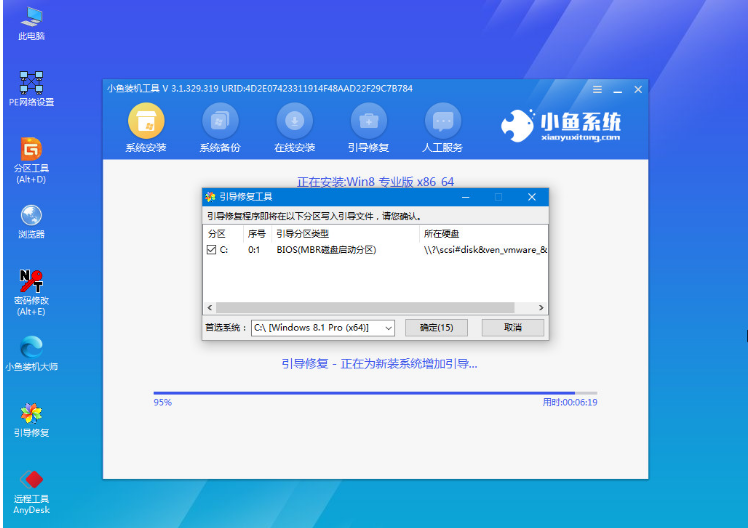
Task: Open 分区工具 desktop icon
Action: [x=31, y=150]
